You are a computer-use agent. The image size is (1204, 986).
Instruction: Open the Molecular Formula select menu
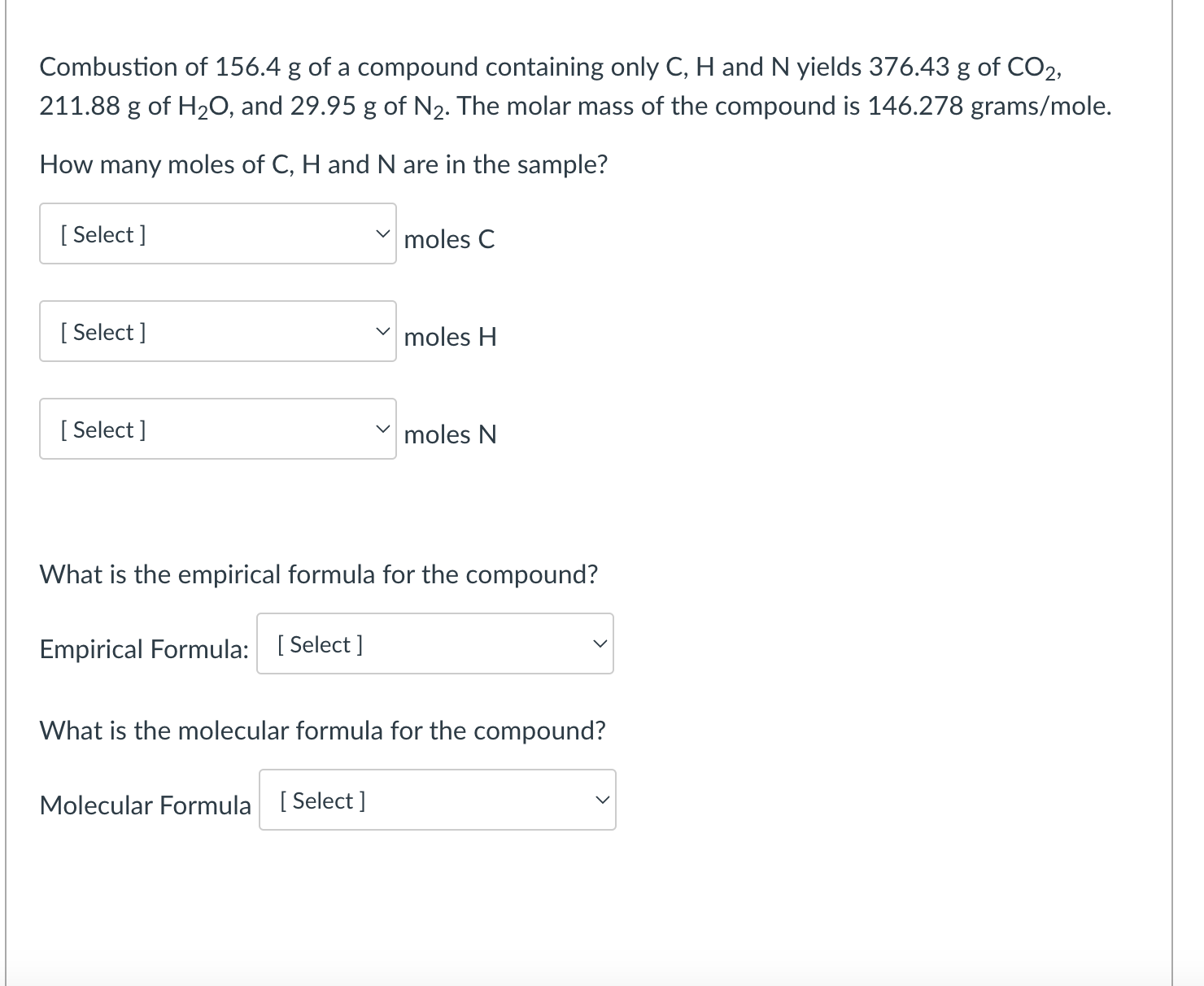pyautogui.click(x=437, y=800)
